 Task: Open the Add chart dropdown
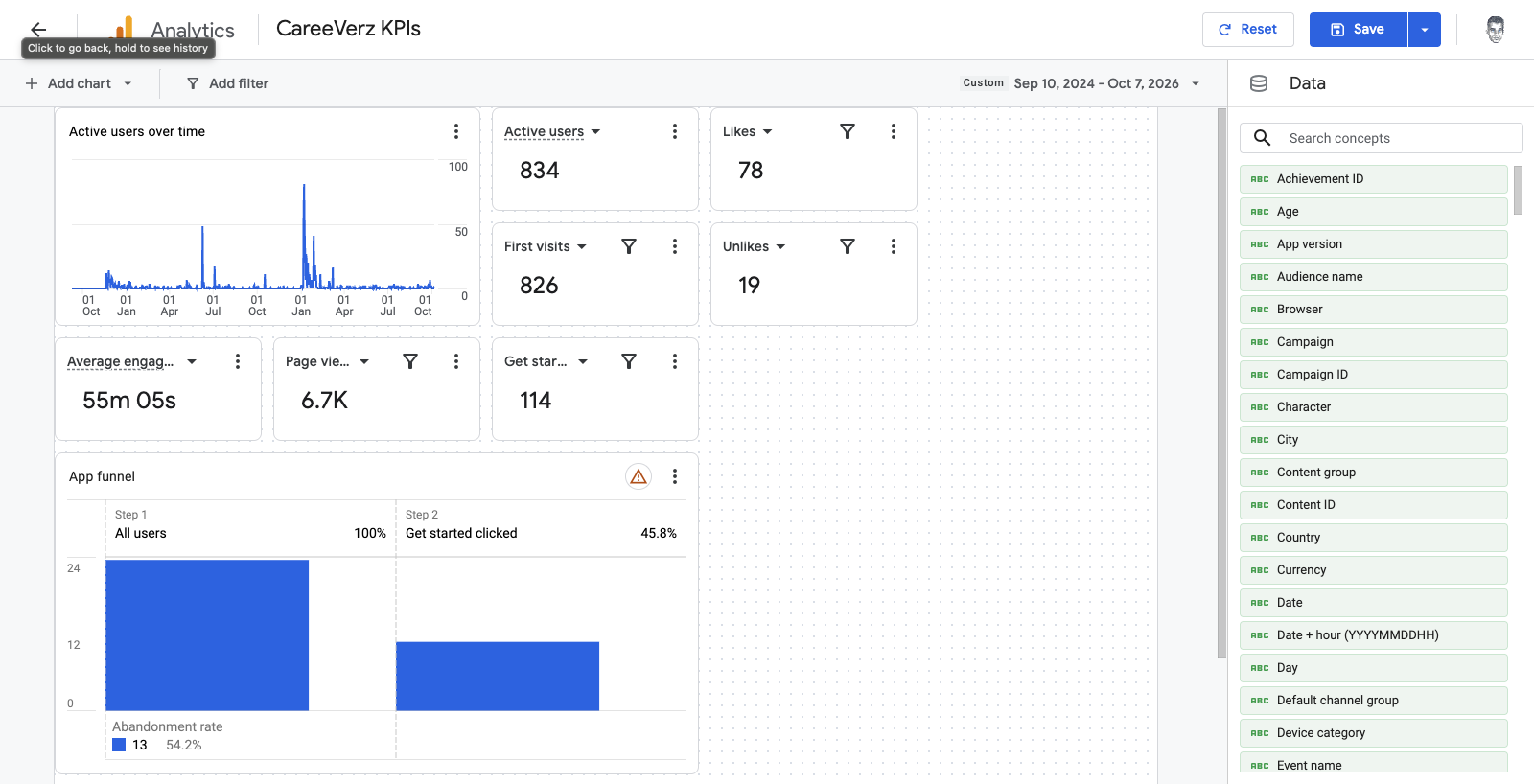[79, 83]
